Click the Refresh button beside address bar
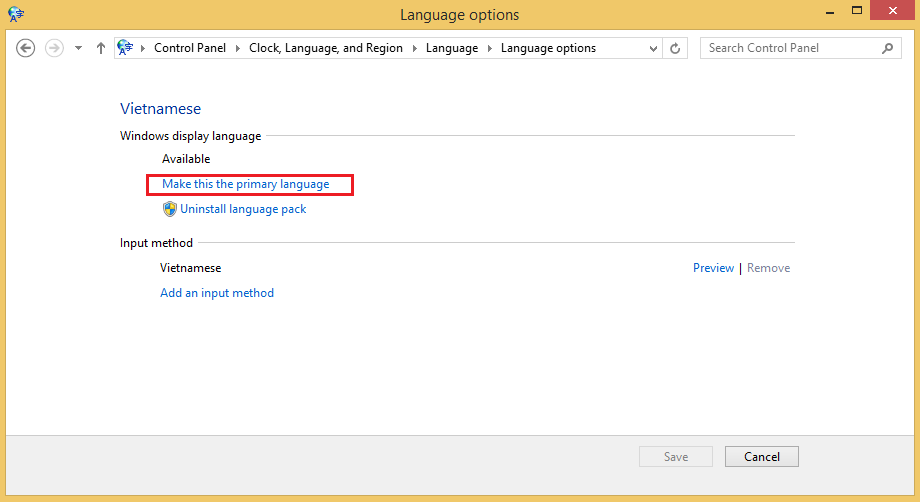 (676, 48)
